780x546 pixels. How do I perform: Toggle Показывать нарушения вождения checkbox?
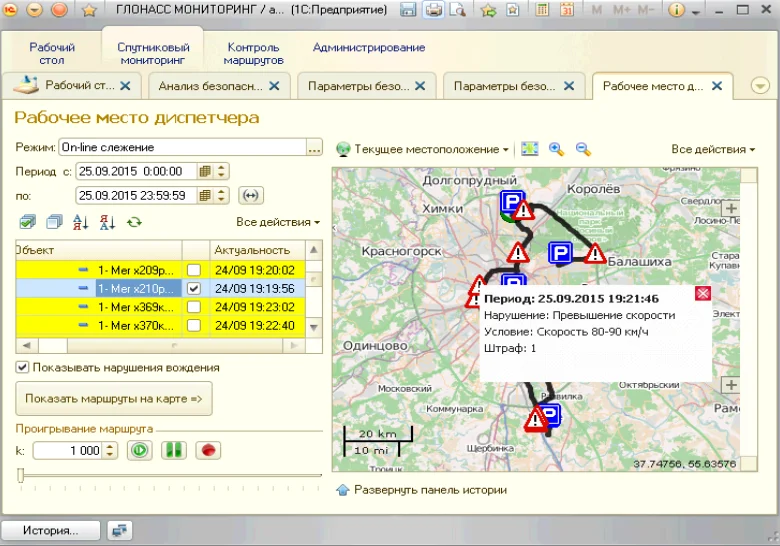click(x=22, y=367)
